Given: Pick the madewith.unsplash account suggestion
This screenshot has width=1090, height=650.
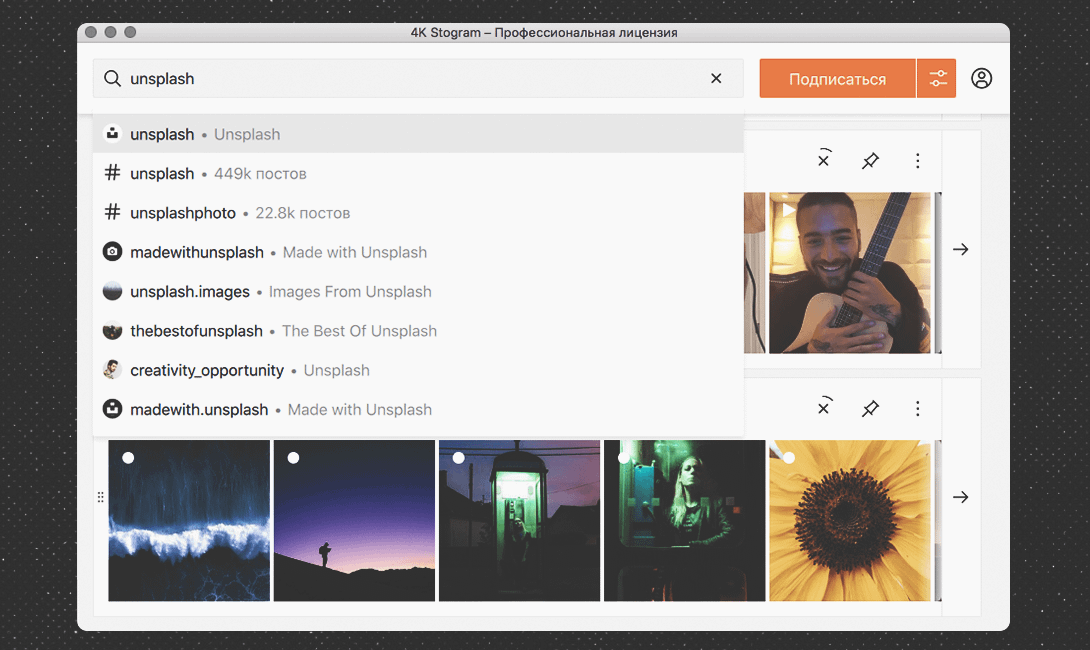Looking at the screenshot, I should pos(418,409).
